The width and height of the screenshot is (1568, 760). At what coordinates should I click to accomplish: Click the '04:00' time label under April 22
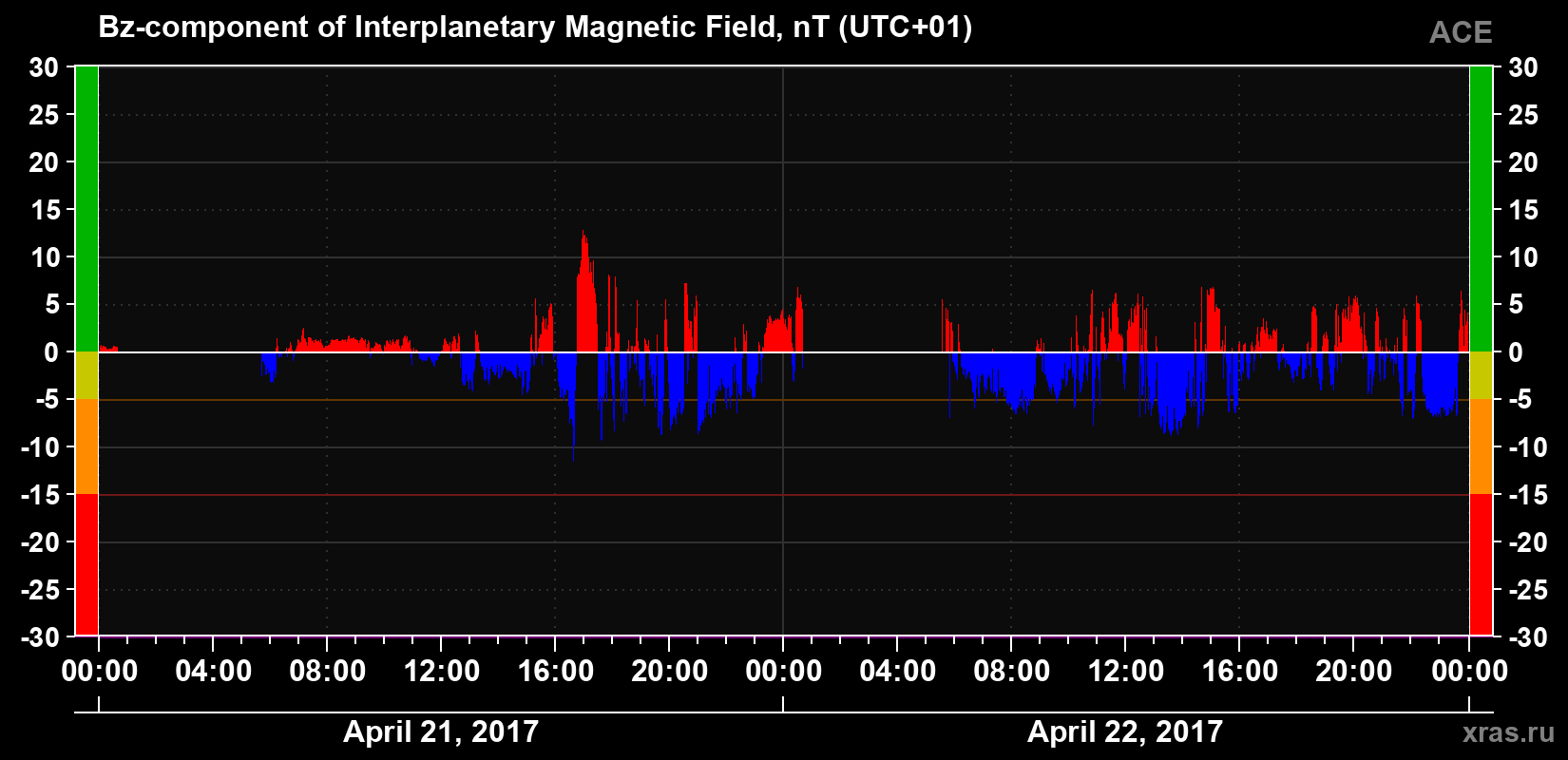tap(898, 672)
